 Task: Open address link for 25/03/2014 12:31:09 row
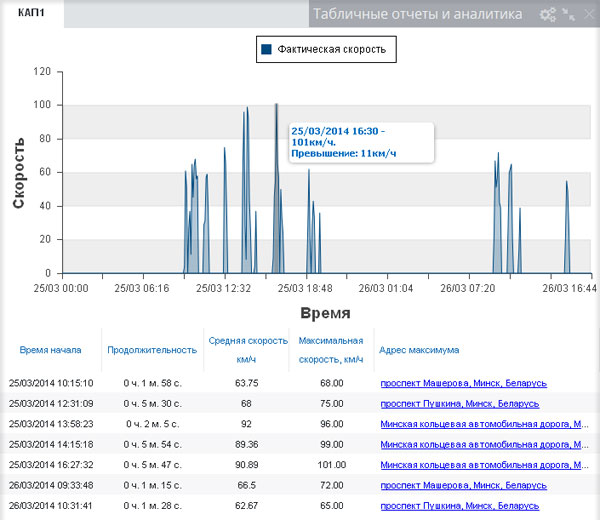pos(459,404)
